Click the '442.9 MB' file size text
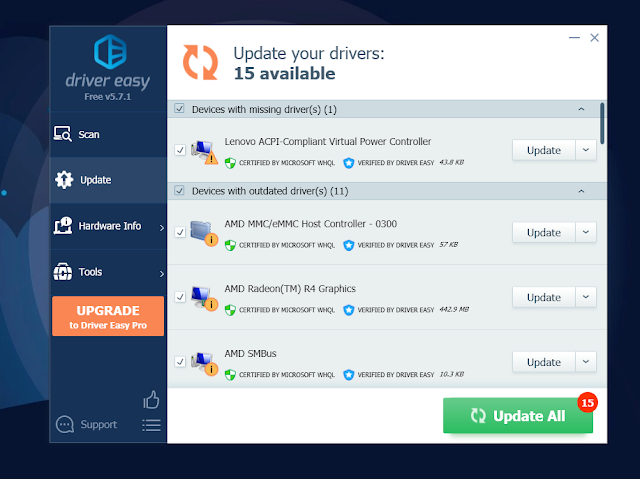640x479 pixels. (454, 309)
